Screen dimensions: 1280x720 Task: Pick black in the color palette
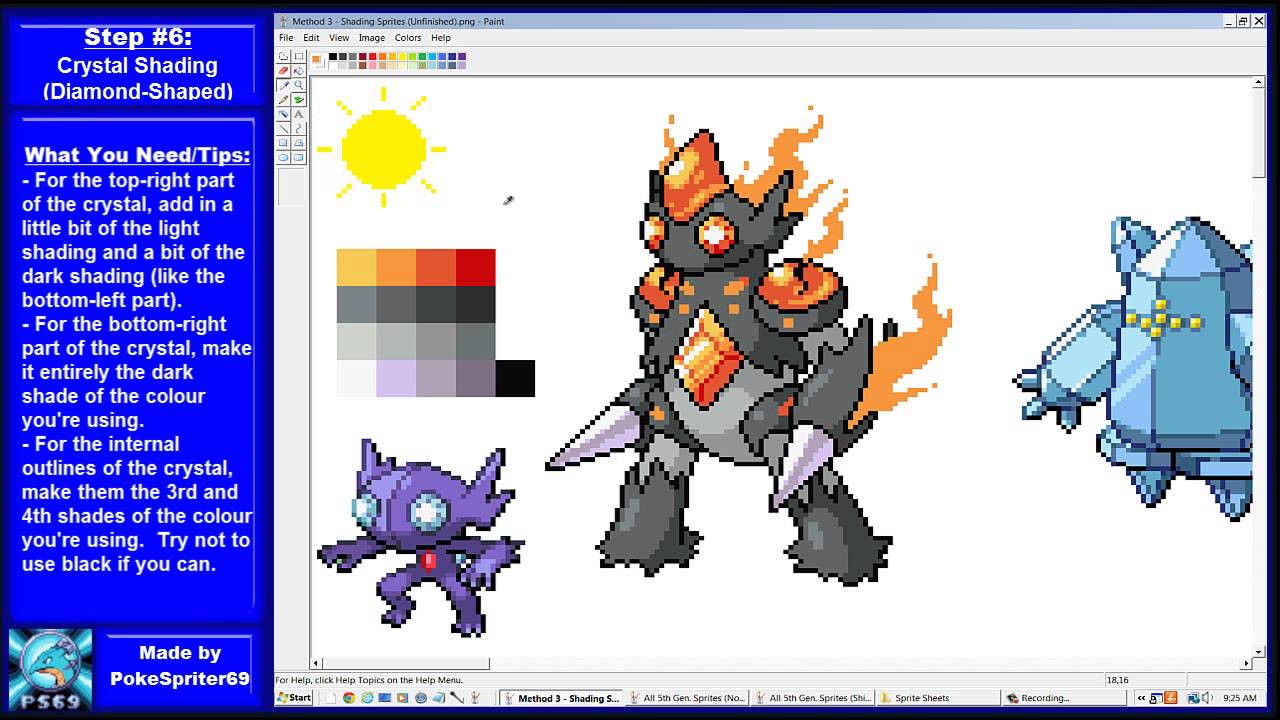click(333, 56)
